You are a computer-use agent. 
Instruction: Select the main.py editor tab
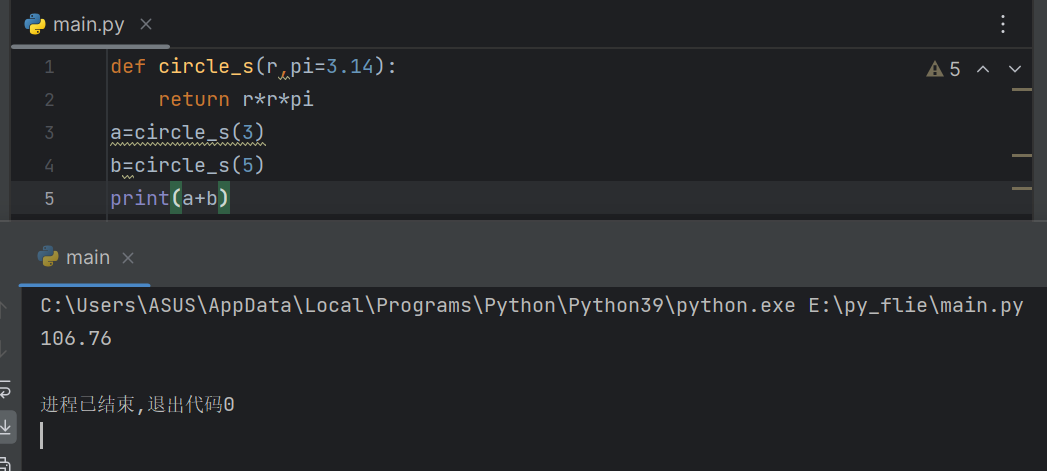tap(89, 25)
